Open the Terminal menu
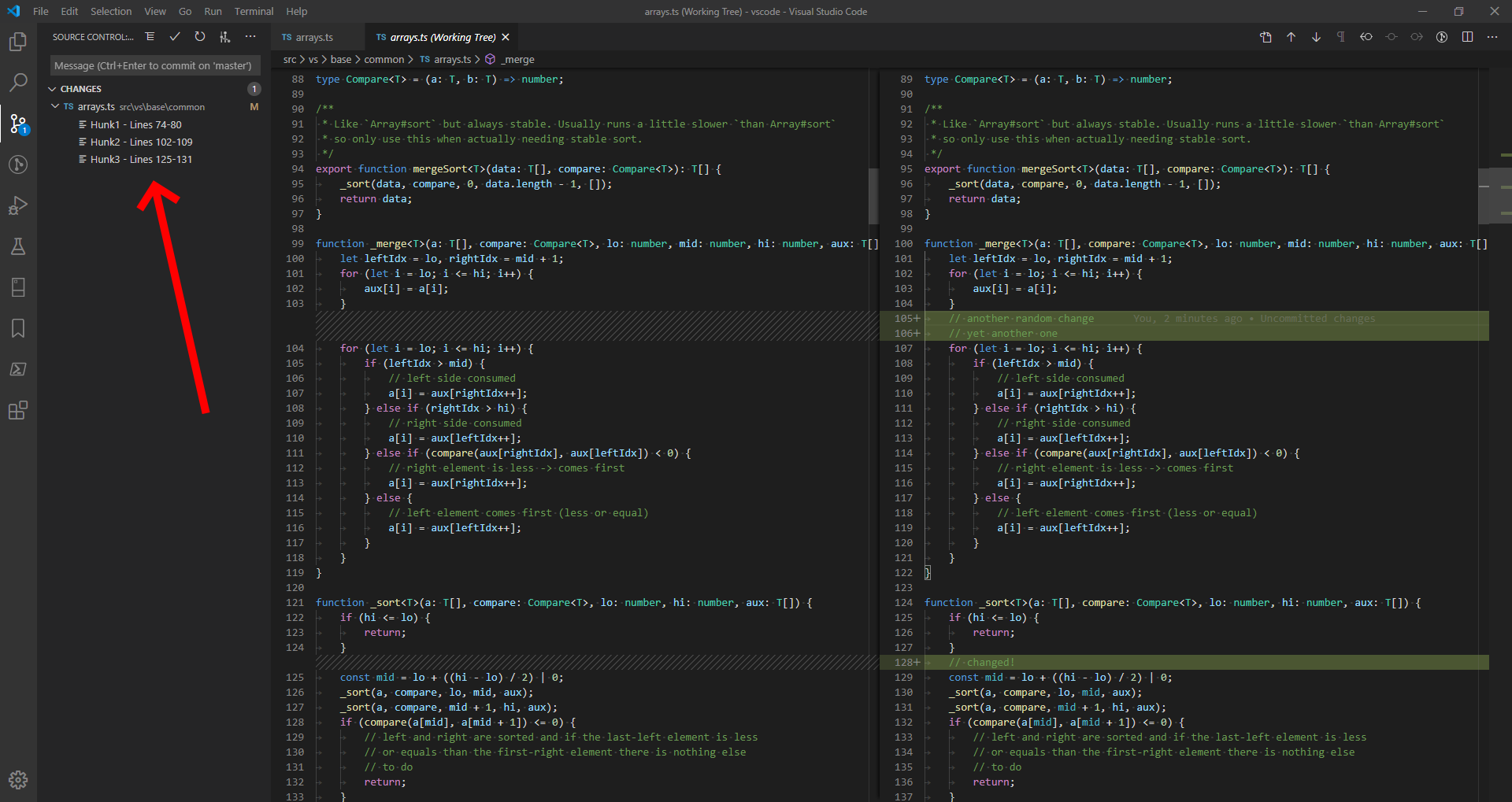This screenshot has height=802, width=1512. pyautogui.click(x=254, y=11)
